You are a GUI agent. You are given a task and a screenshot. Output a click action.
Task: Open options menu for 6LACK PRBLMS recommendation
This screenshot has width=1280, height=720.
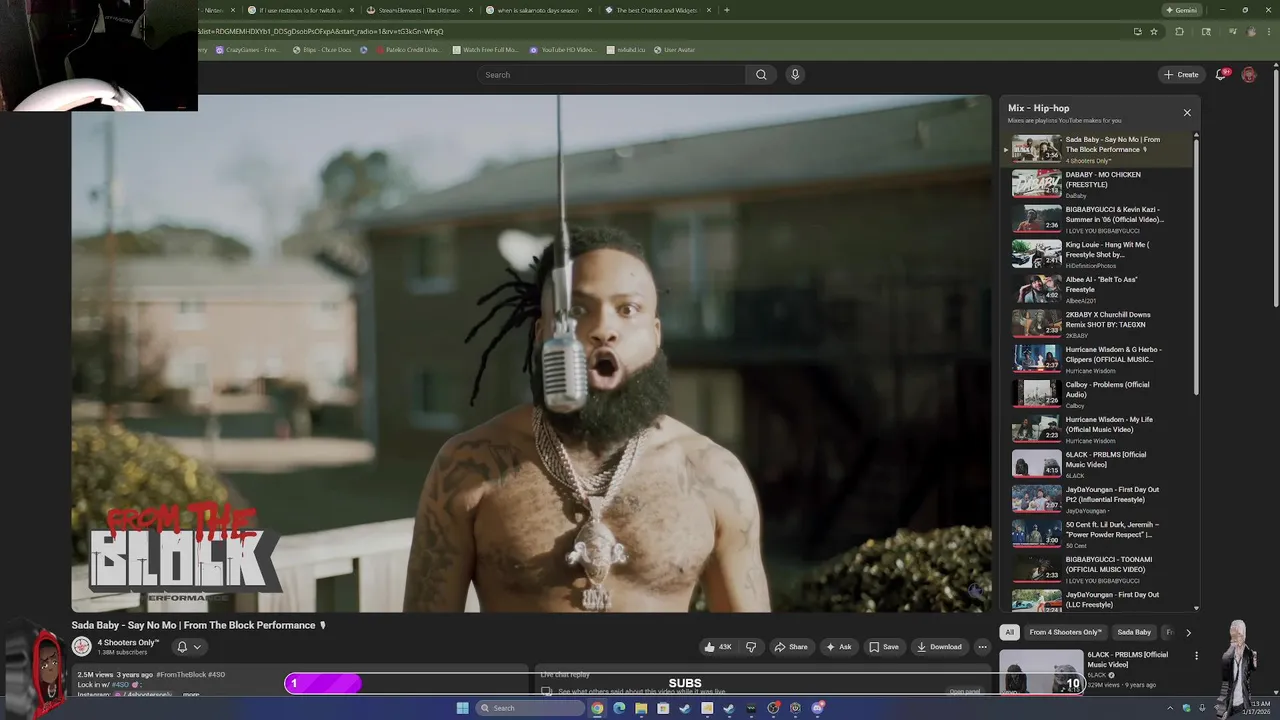[x=1196, y=656]
